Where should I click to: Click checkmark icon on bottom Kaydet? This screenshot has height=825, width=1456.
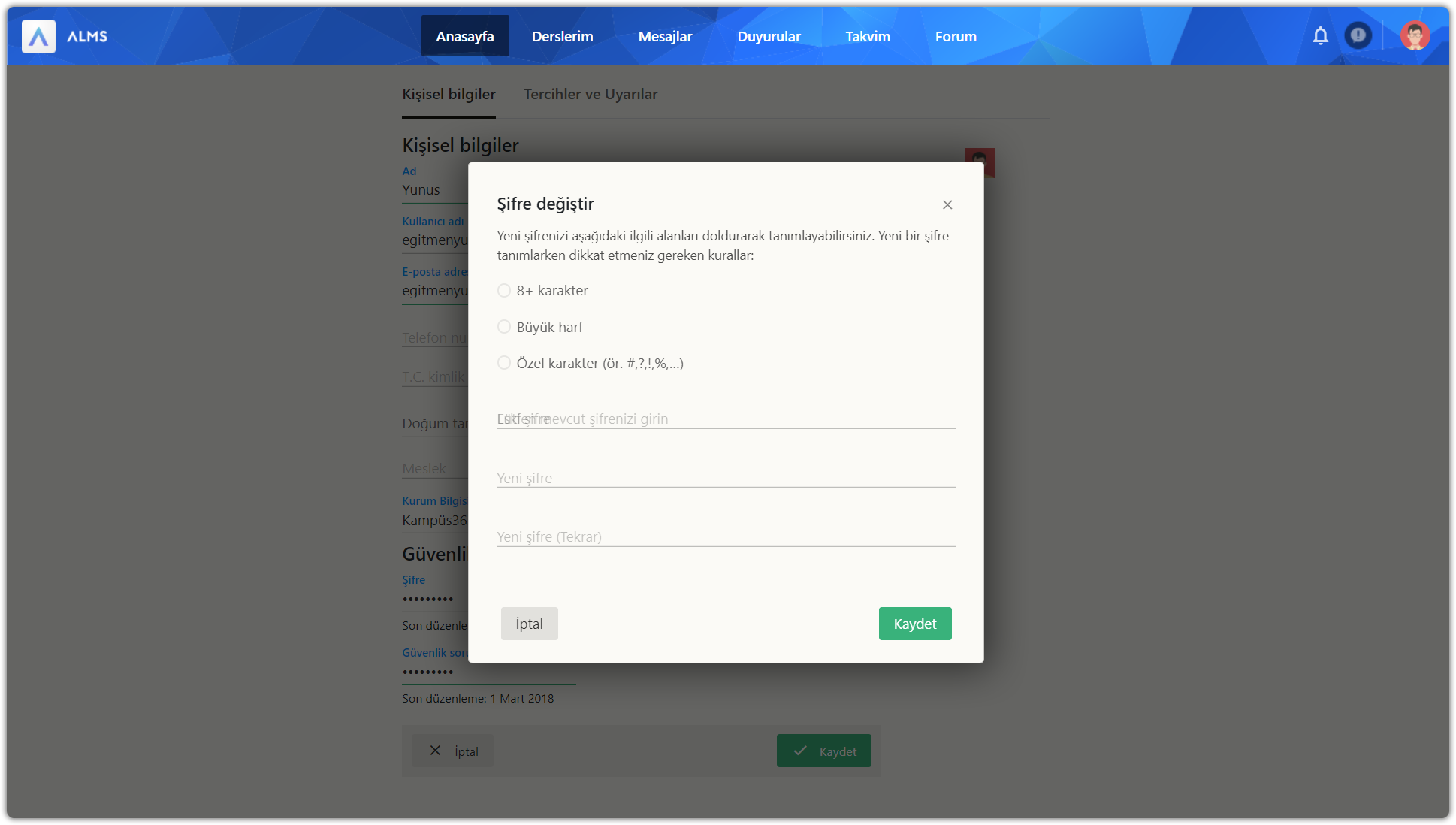click(x=800, y=751)
